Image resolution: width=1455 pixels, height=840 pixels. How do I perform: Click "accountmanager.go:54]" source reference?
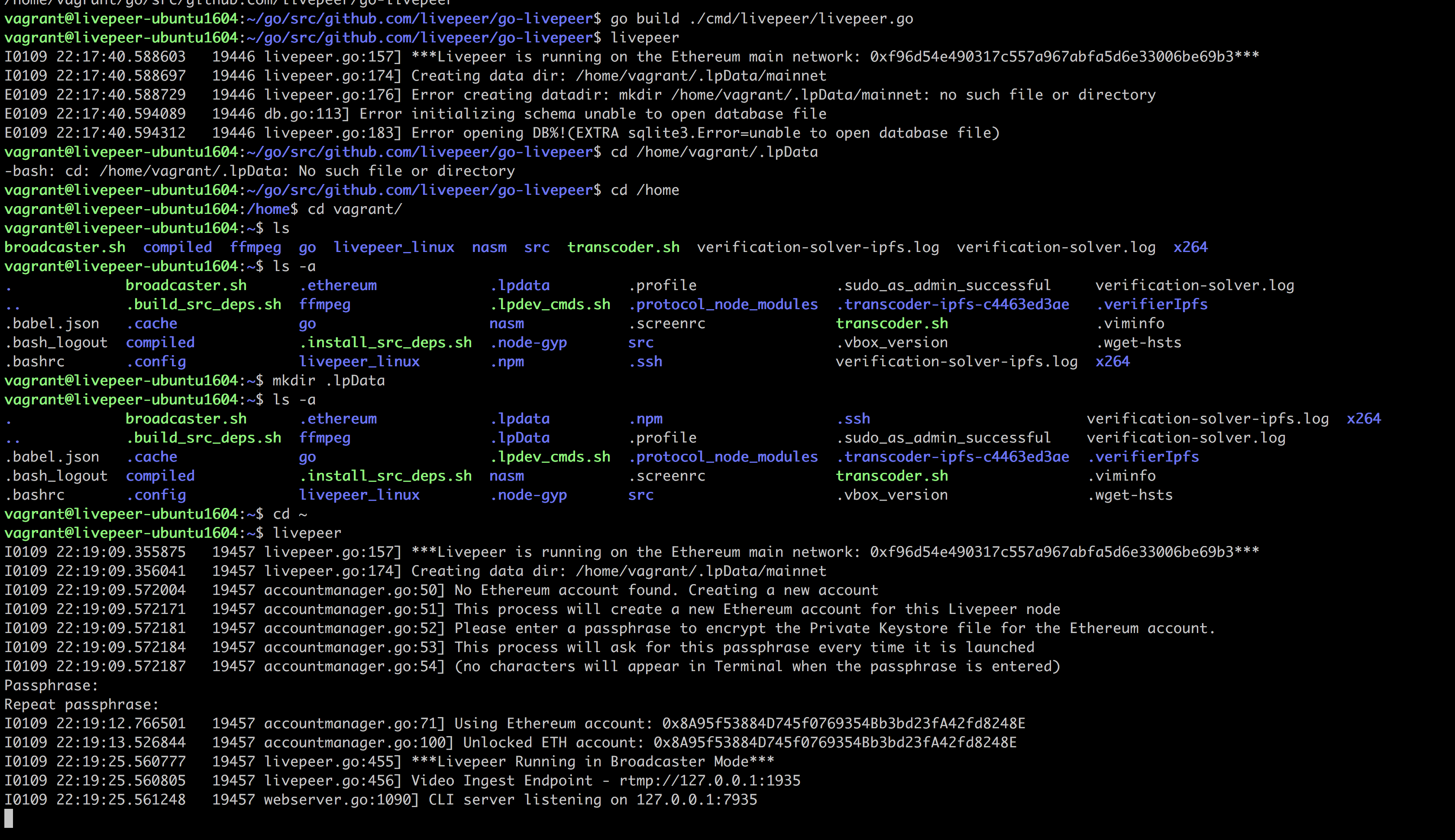coord(355,666)
